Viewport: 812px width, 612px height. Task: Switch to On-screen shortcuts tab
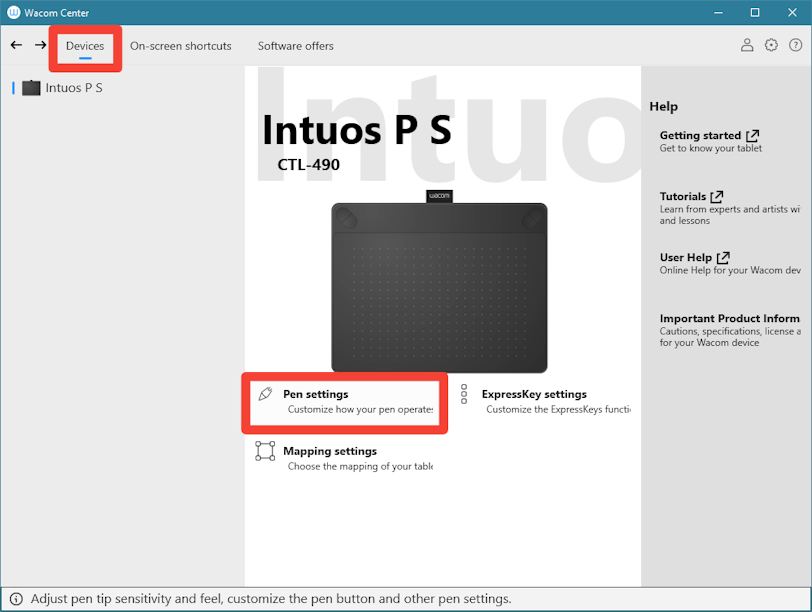pos(181,46)
